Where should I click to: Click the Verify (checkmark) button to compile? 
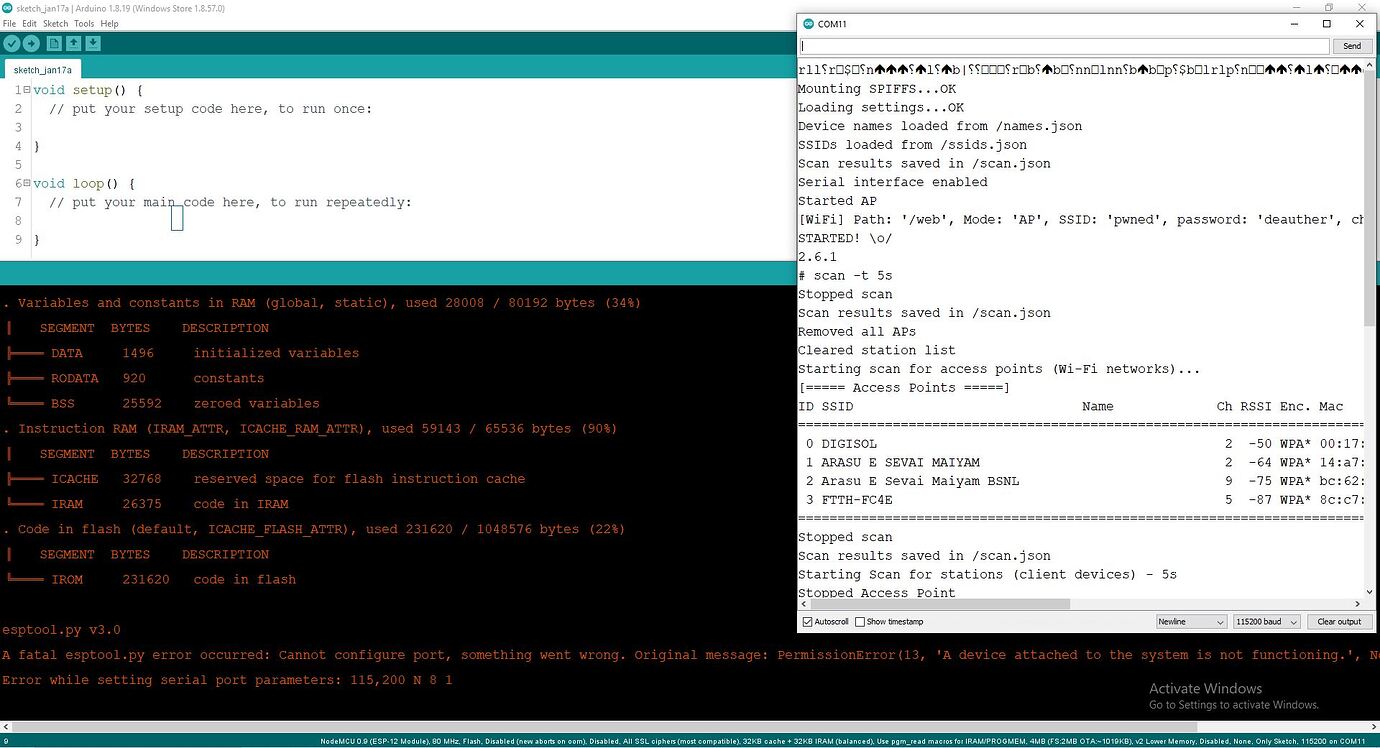(x=11, y=43)
